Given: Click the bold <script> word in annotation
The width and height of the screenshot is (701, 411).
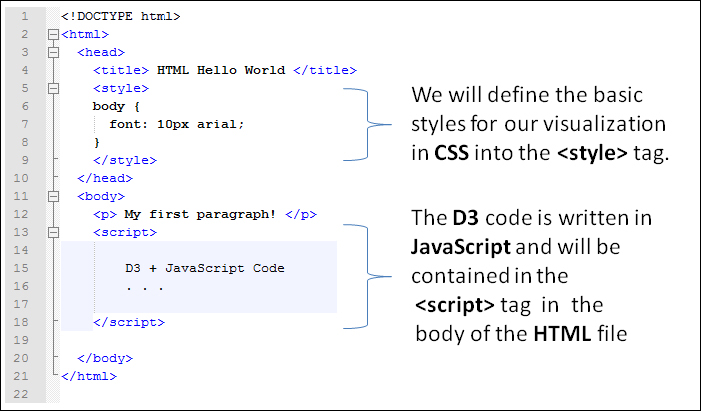Looking at the screenshot, I should (455, 305).
